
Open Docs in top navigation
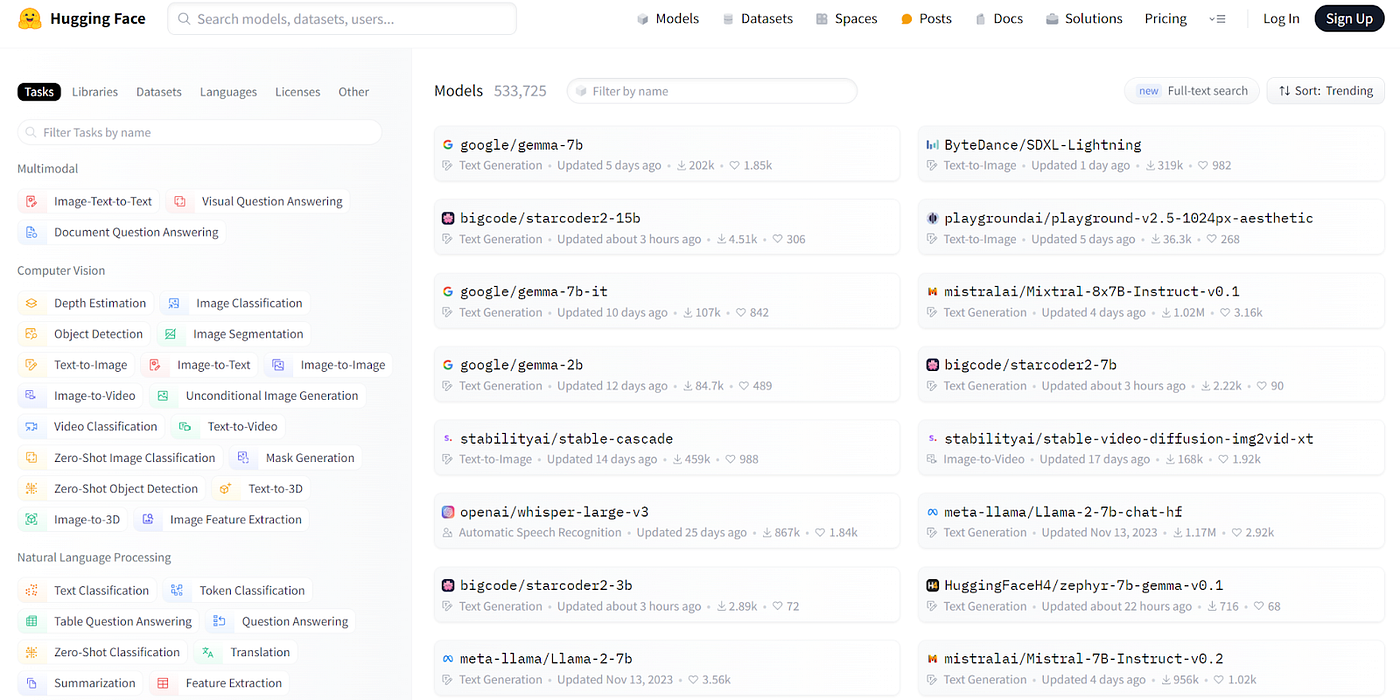pos(999,19)
